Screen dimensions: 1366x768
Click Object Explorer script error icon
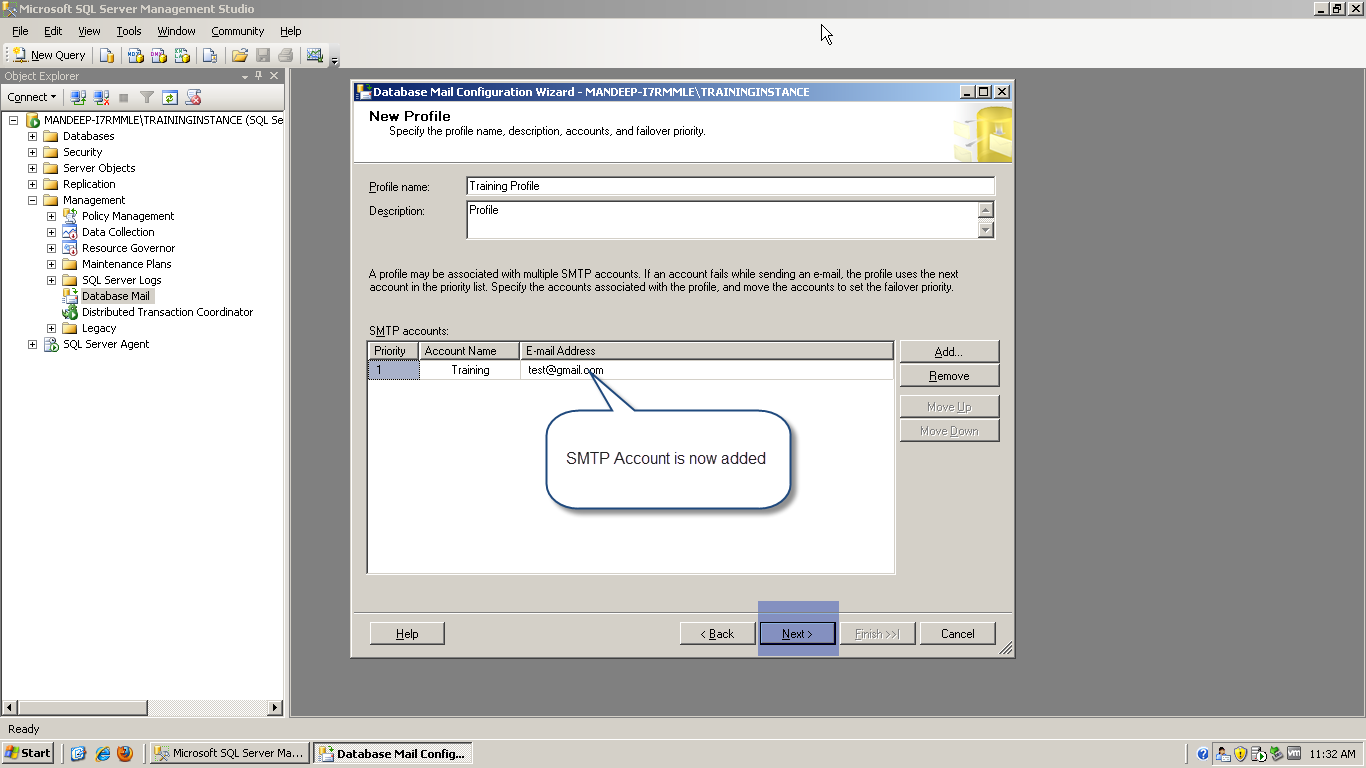[194, 97]
